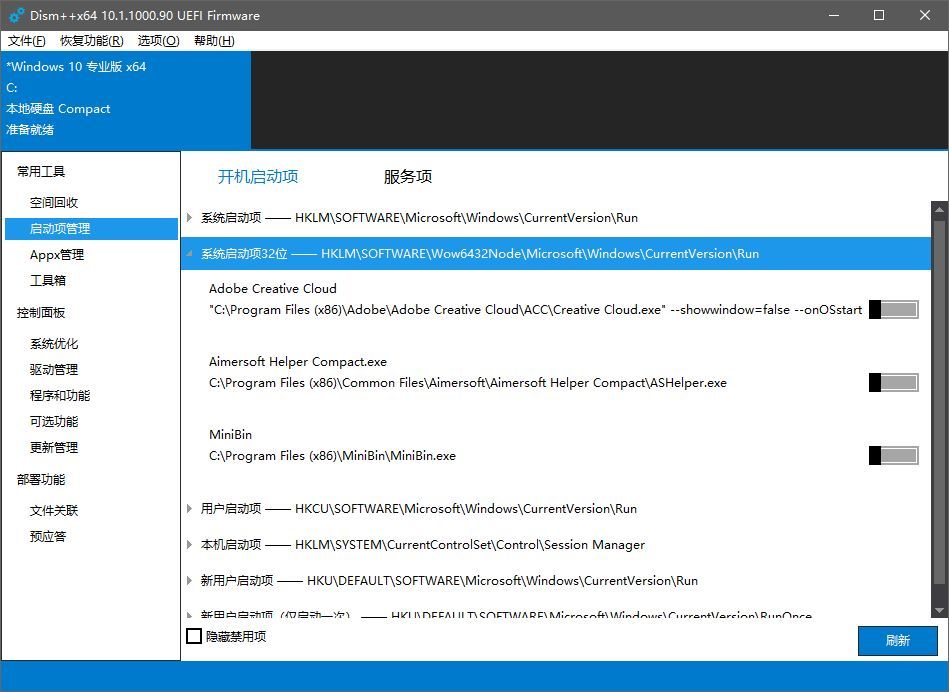Open 系统优化 in the sidebar

[x=54, y=344]
